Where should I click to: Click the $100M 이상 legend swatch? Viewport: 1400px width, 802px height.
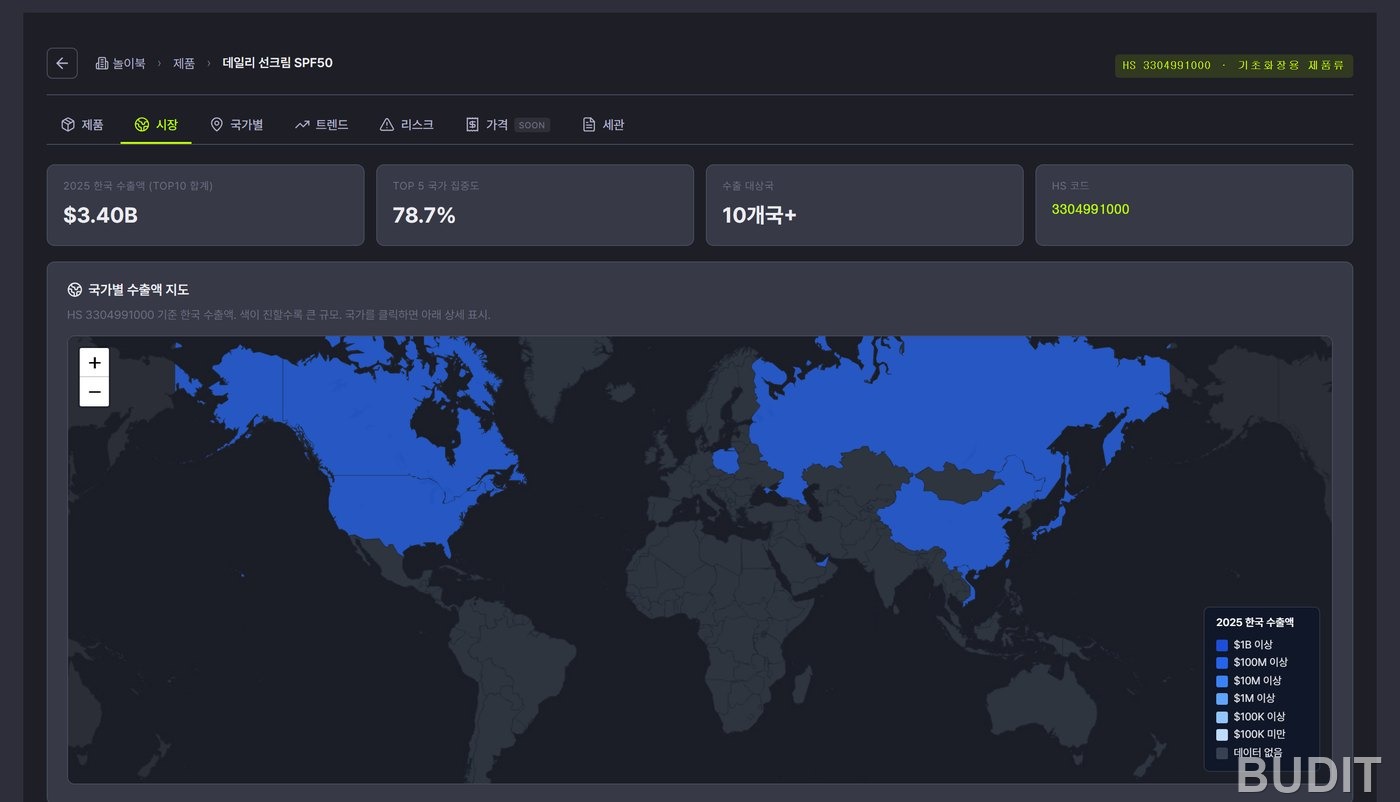[1222, 663]
